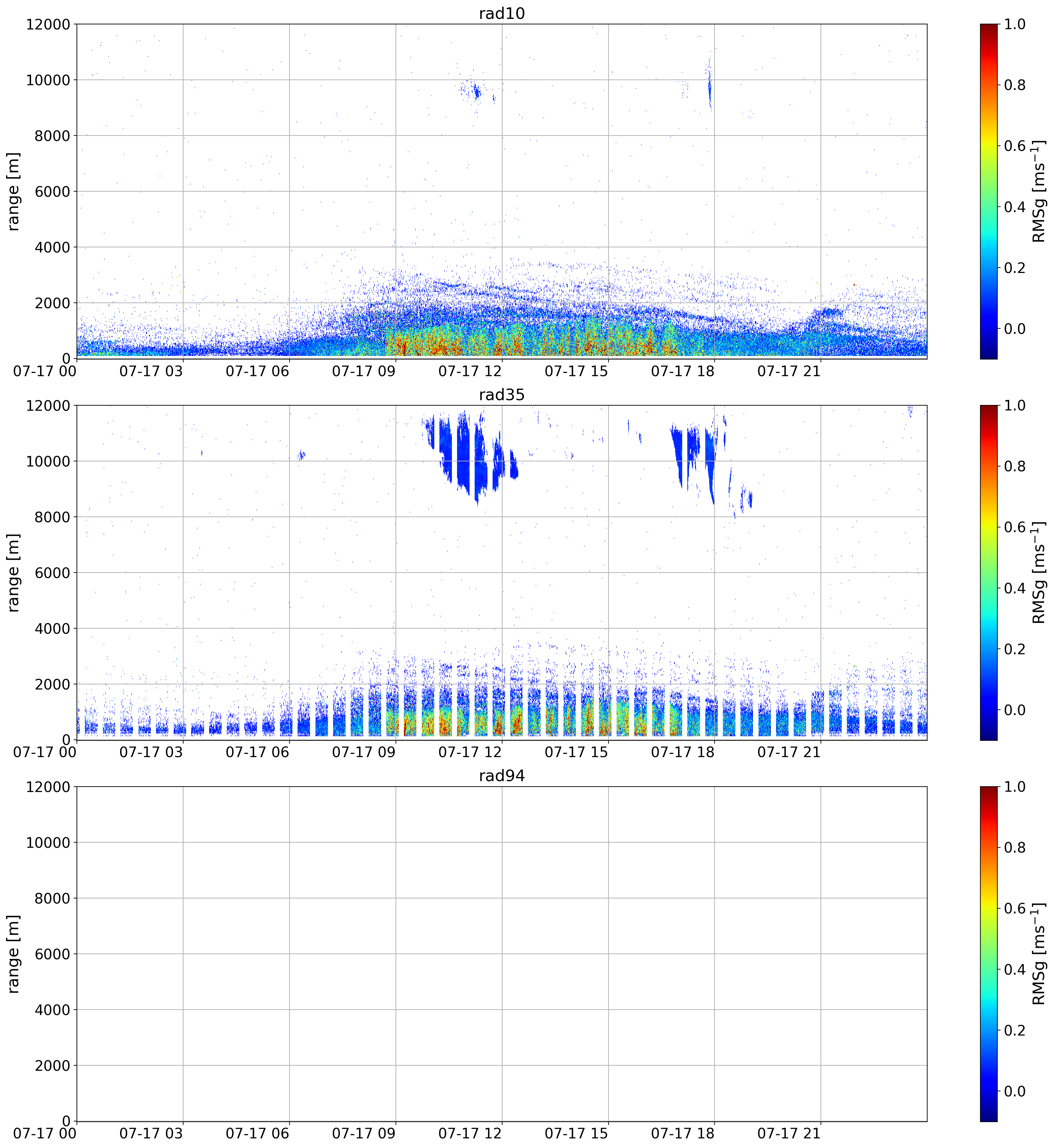Click the 6000 range tick on rad94
Image resolution: width=1055 pixels, height=1148 pixels.
tap(53, 954)
